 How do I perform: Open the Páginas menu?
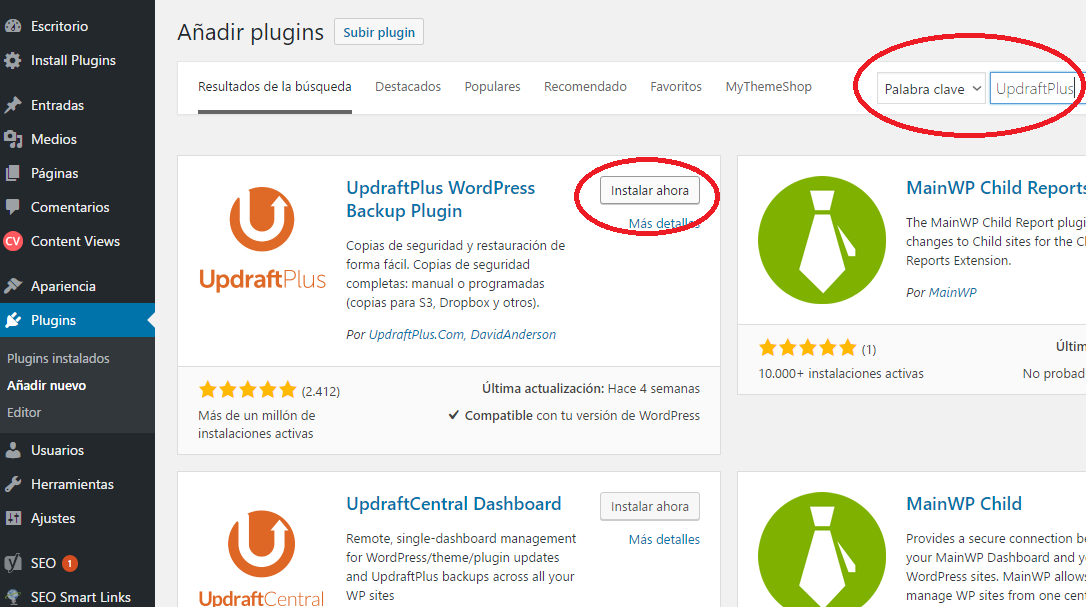pos(55,173)
